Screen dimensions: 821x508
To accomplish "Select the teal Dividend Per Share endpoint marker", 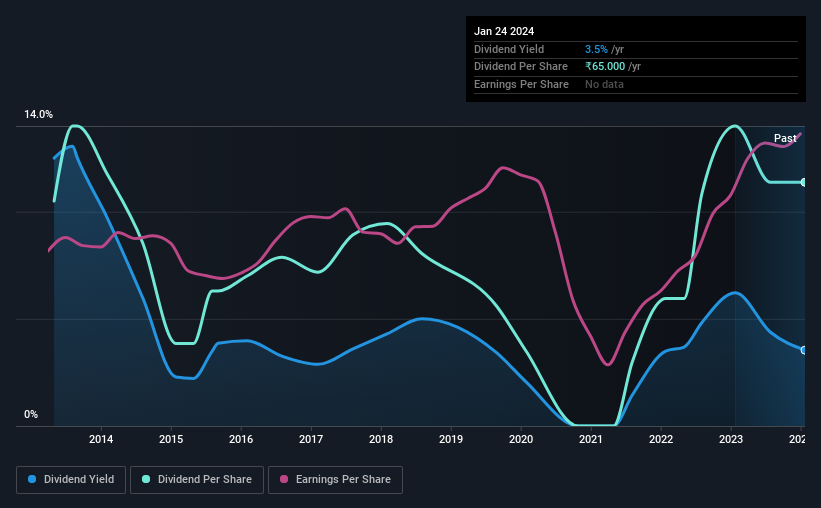I will pyautogui.click(x=804, y=182).
